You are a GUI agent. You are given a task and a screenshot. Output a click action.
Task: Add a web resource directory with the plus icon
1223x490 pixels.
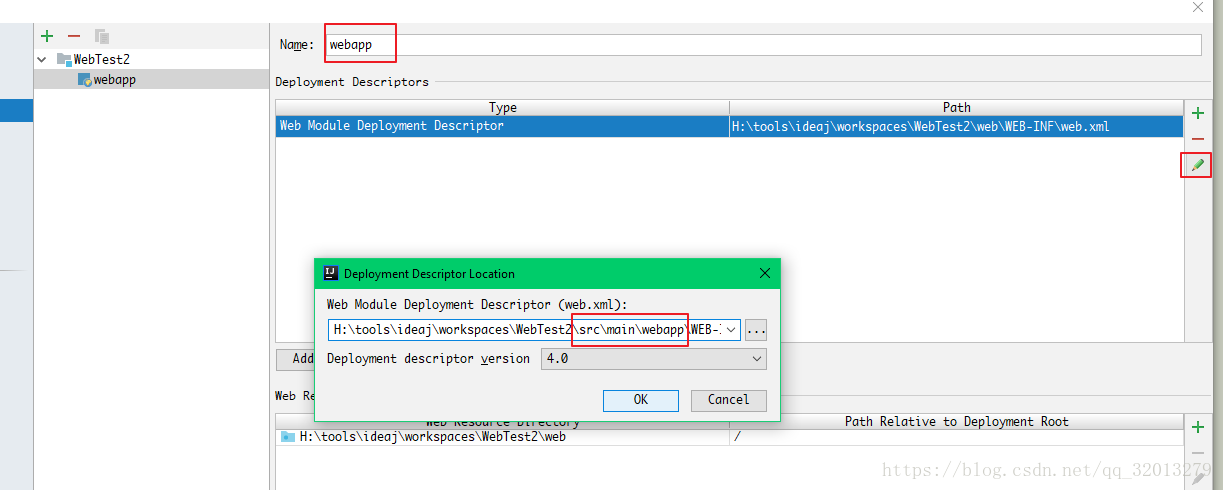click(x=1198, y=428)
